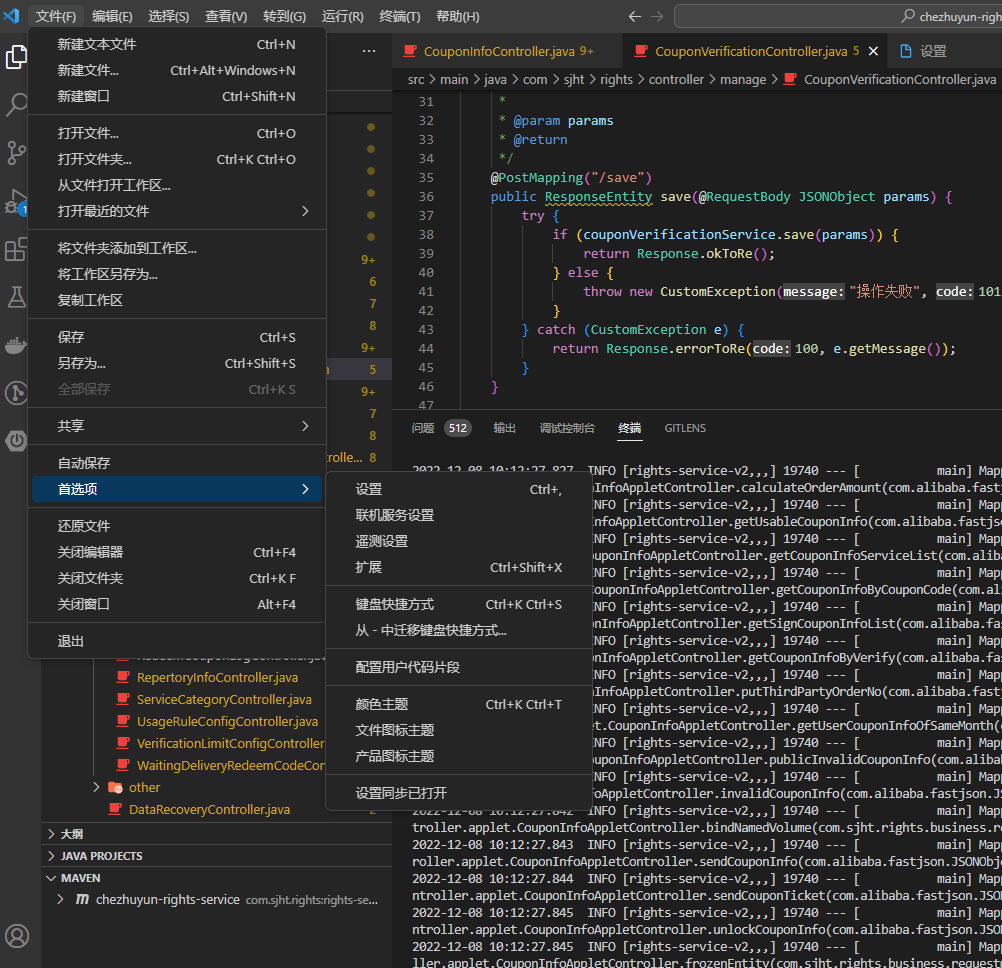Switch to the 输出 panel tab

click(x=504, y=428)
